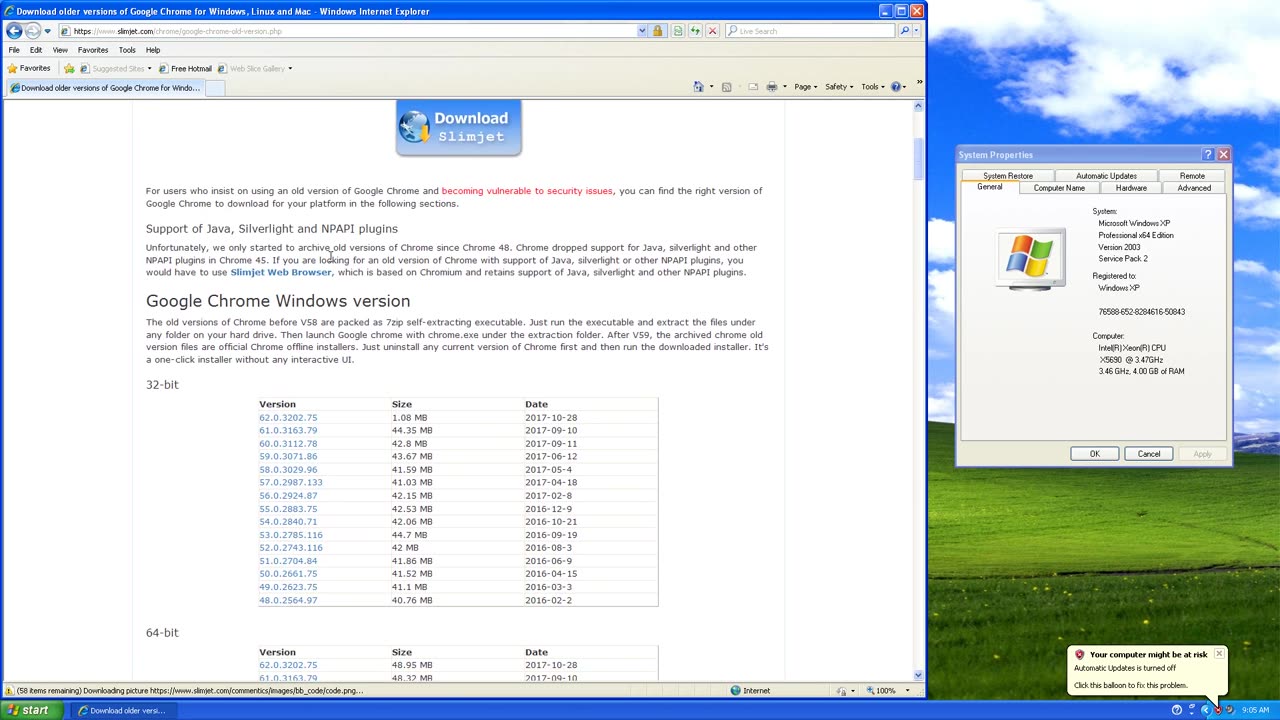Open the Tools command bar menu
Screen dimensions: 1280x720
pos(873,87)
